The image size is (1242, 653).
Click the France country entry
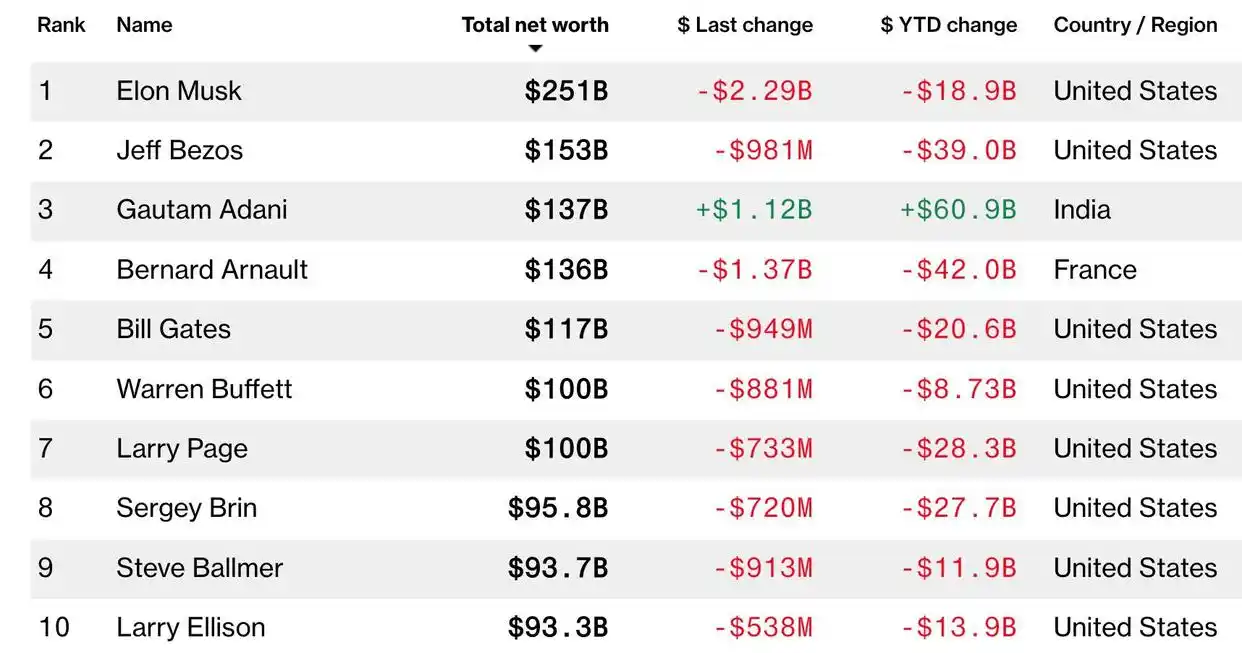[1095, 270]
